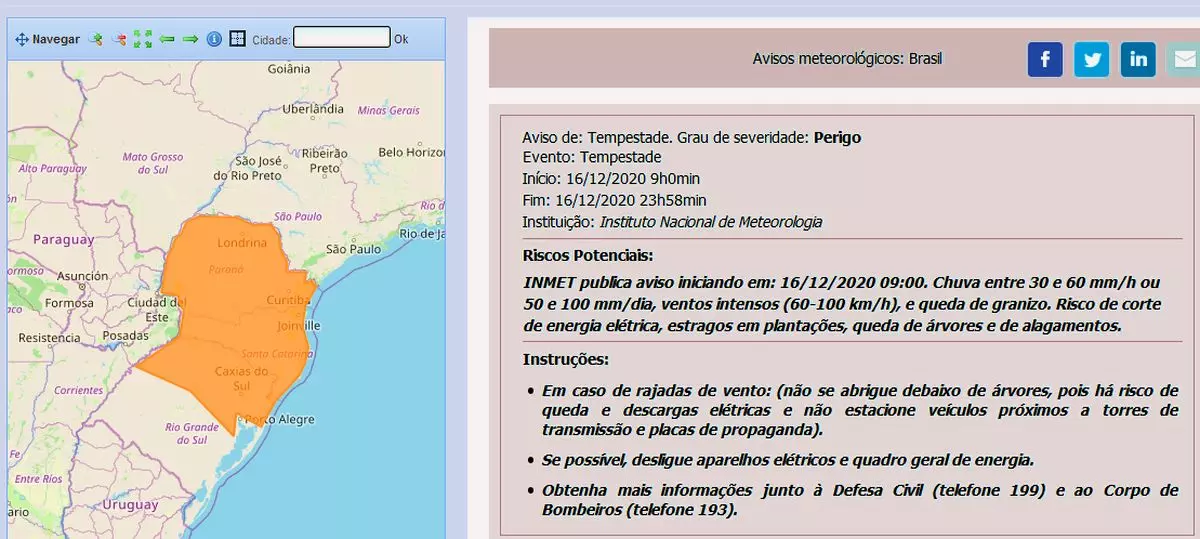Viewport: 1200px width, 539px height.
Task: Click Curitiba on the map
Action: [290, 300]
